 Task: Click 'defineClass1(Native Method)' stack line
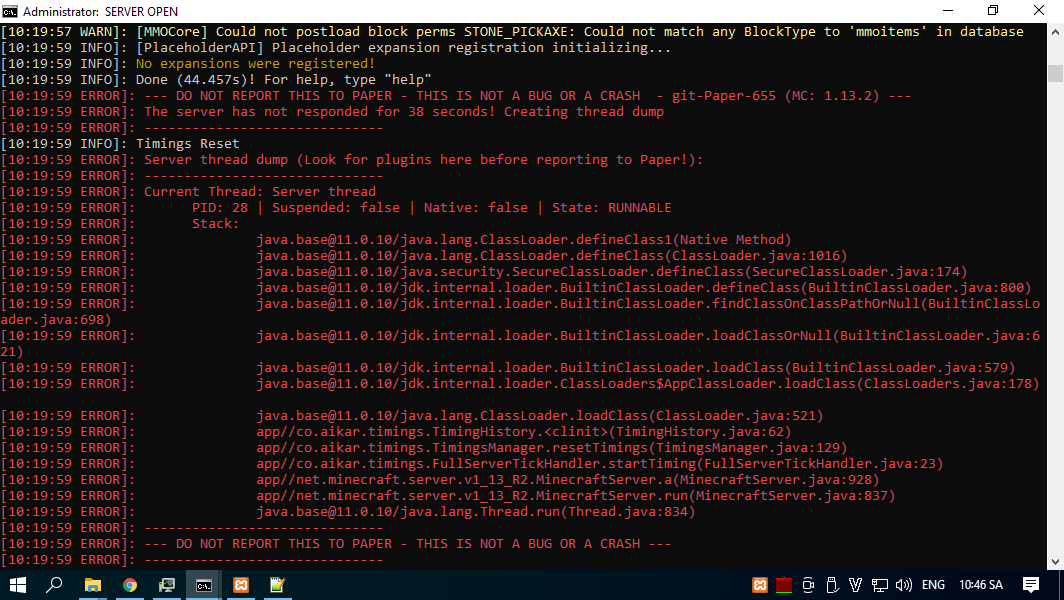[524, 240]
